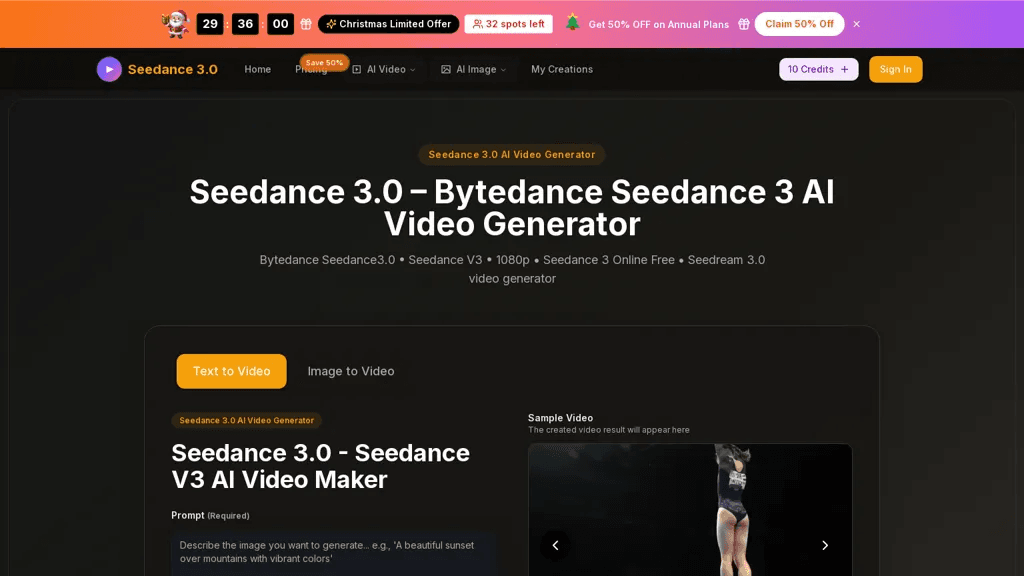1024x576 pixels.
Task: Expand the AI Video dropdown menu
Action: pyautogui.click(x=384, y=69)
